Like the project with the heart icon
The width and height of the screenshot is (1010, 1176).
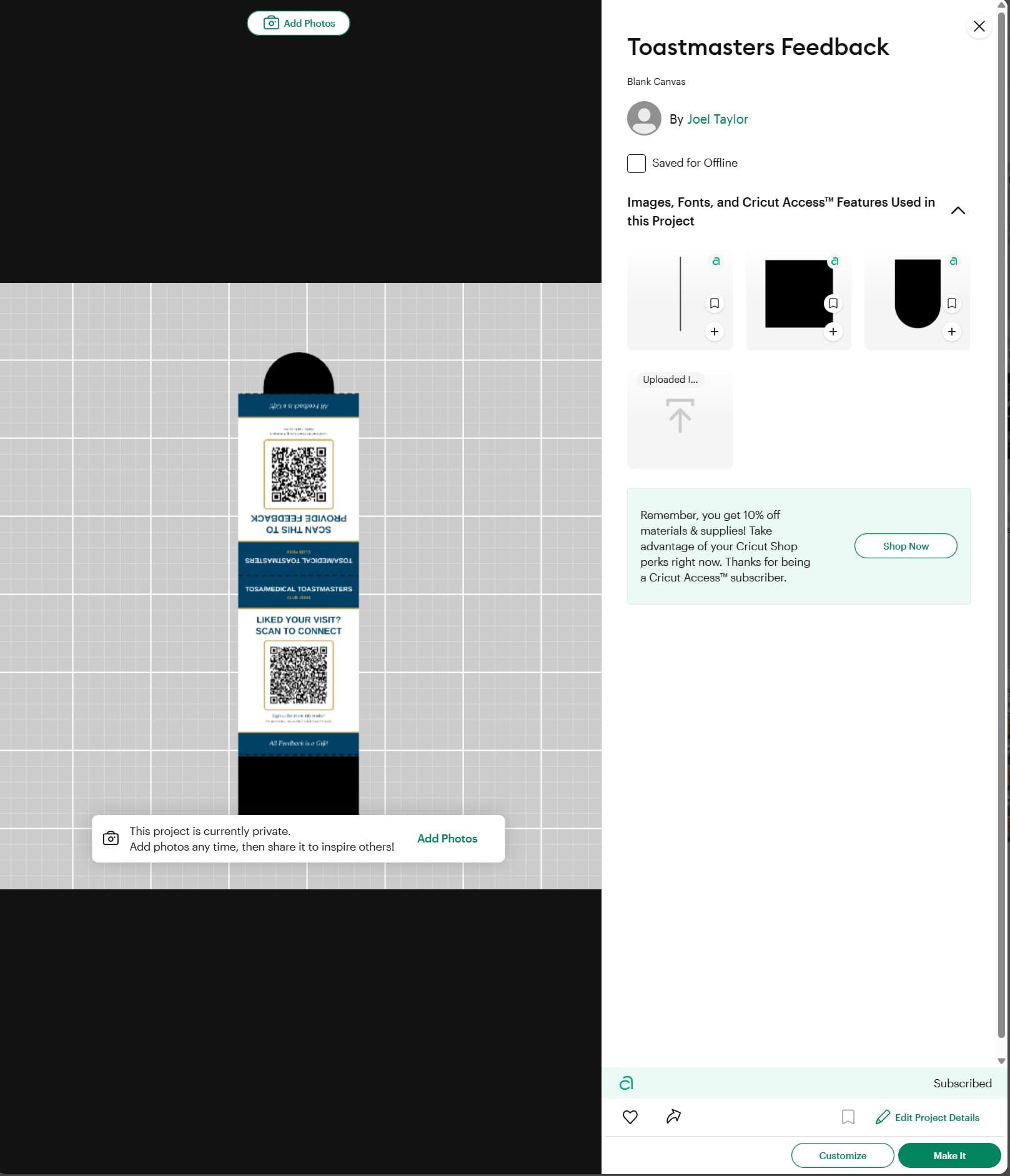[630, 1117]
